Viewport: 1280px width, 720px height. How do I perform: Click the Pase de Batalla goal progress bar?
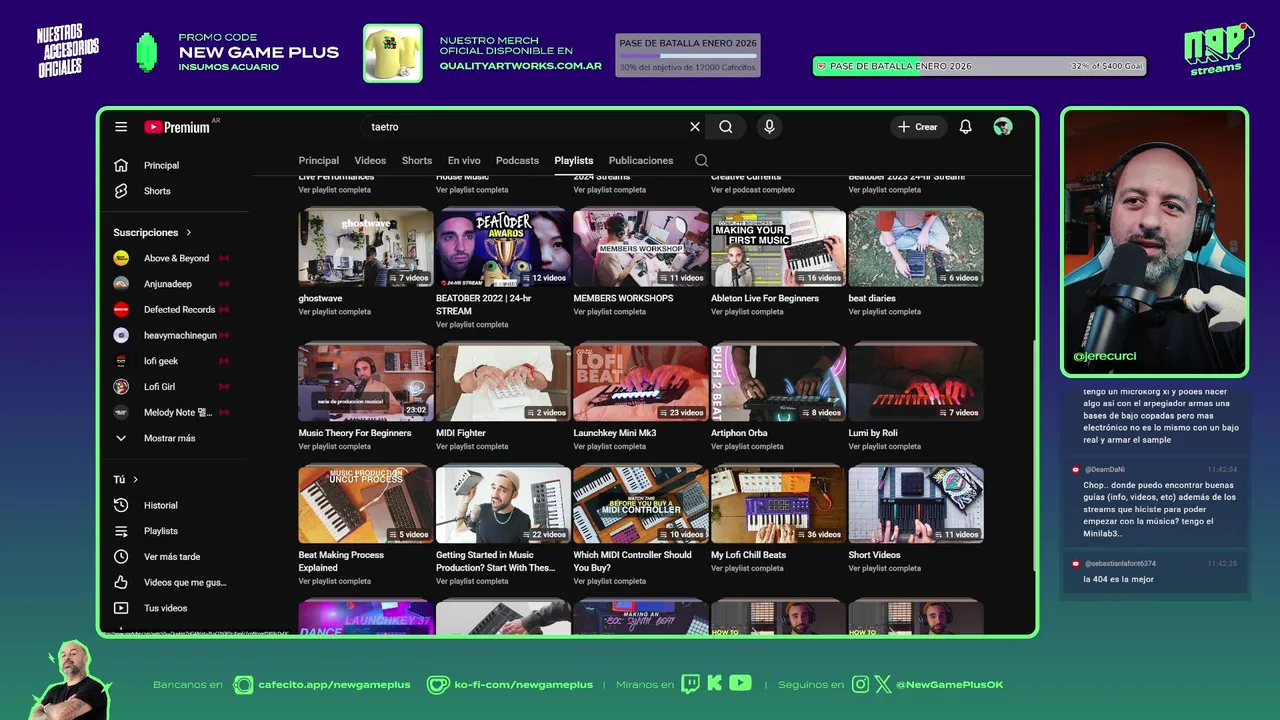coord(979,66)
